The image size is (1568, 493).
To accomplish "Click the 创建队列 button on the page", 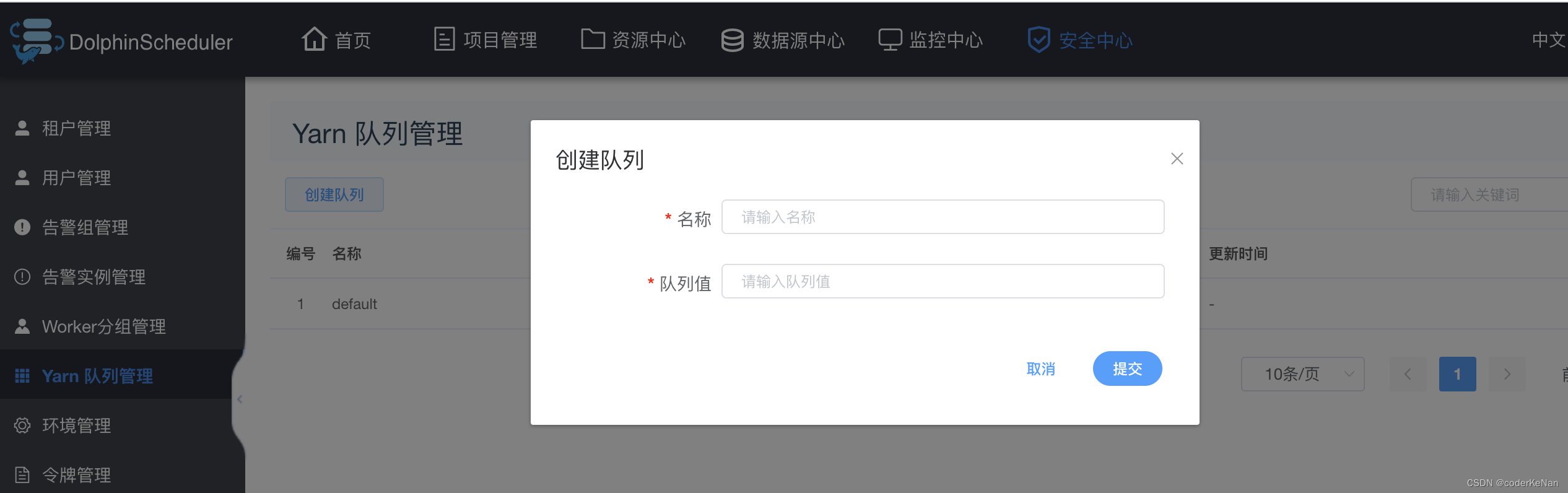I will point(334,194).
